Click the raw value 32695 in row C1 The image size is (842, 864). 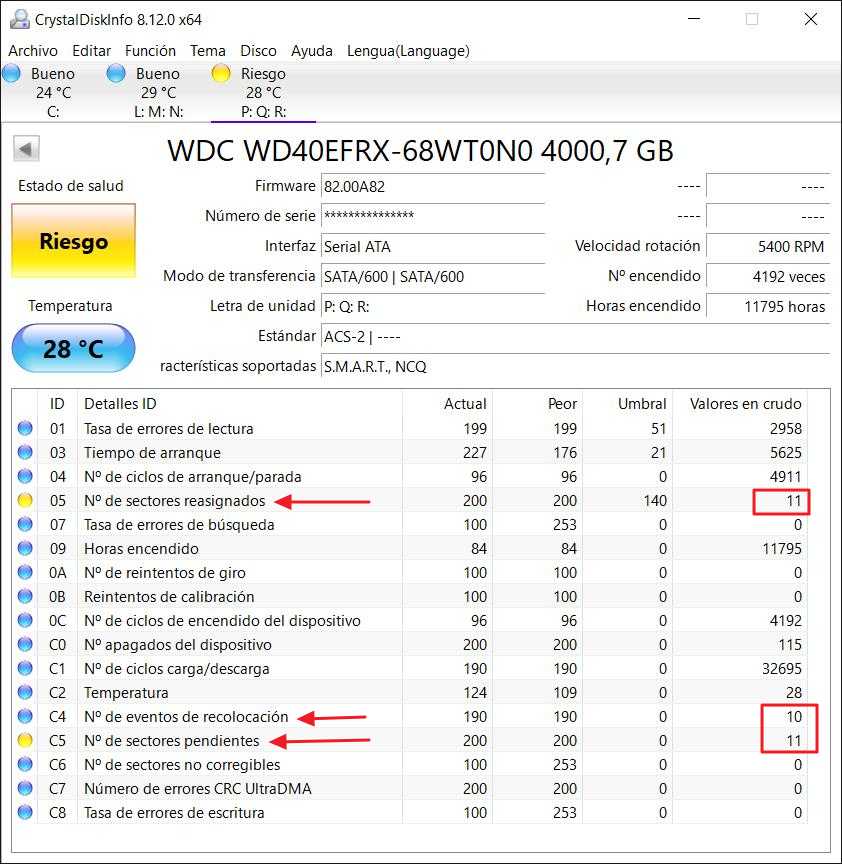tap(781, 668)
